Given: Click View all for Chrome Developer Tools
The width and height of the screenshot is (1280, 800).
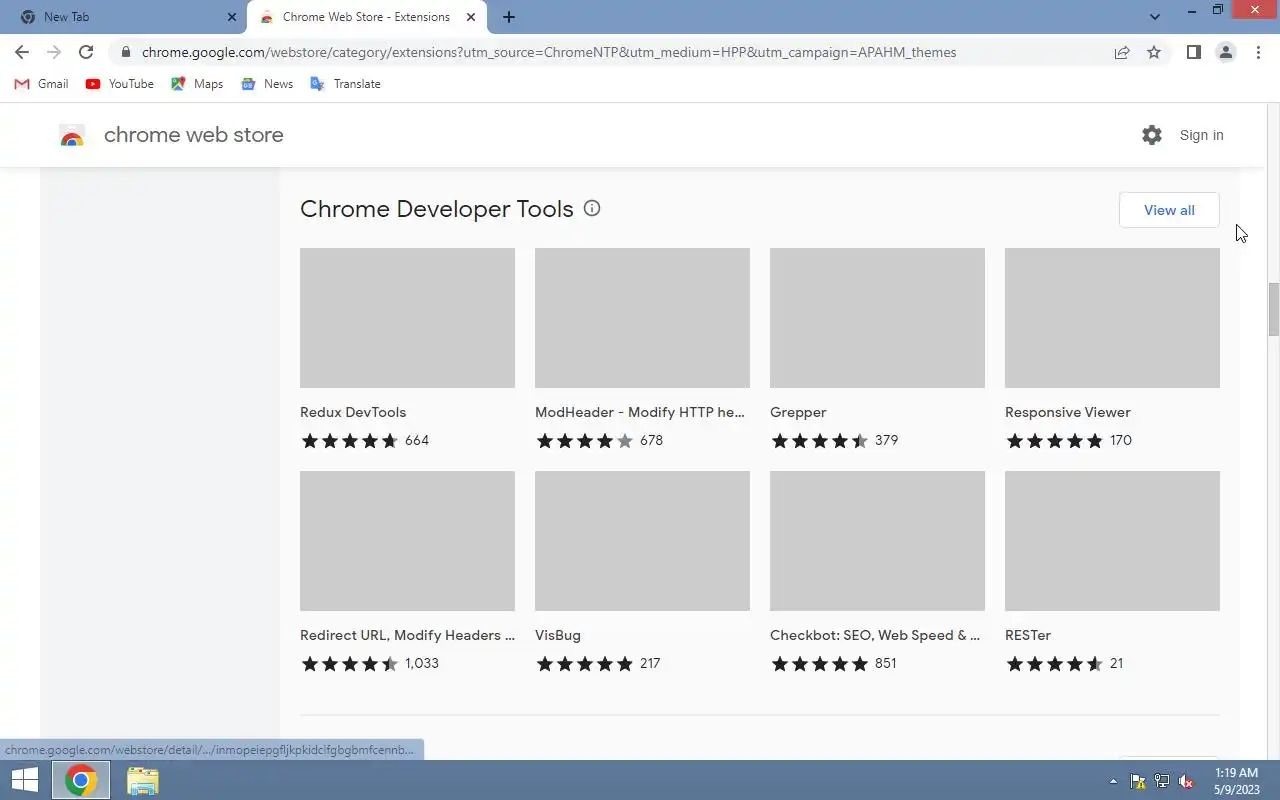Looking at the screenshot, I should [x=1169, y=210].
